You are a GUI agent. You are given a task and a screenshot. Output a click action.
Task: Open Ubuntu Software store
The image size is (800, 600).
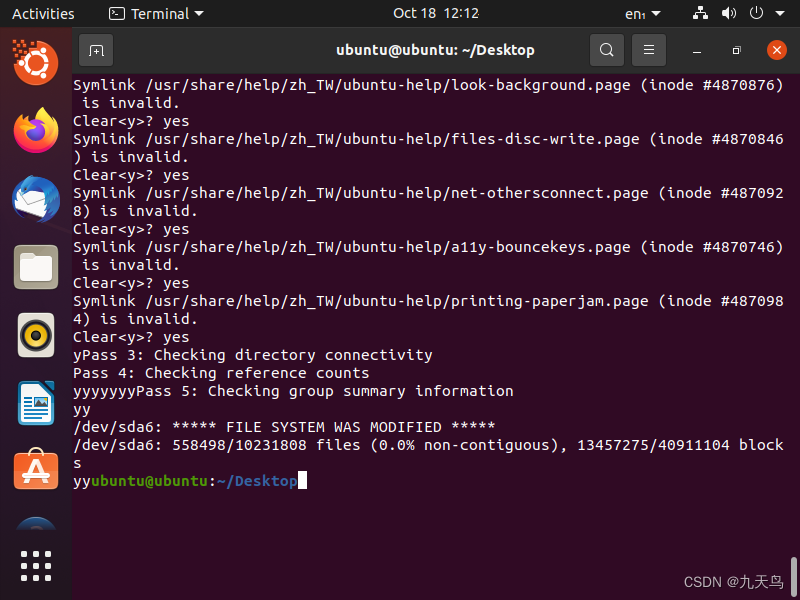pyautogui.click(x=36, y=469)
